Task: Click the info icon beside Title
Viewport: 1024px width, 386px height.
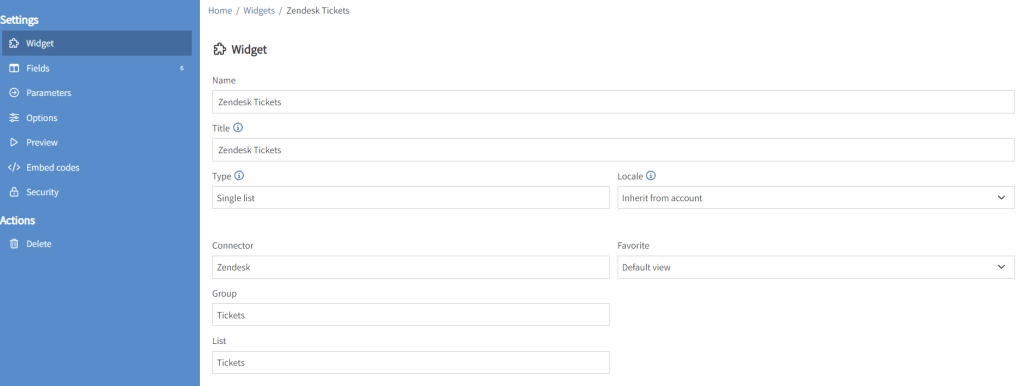Action: [x=238, y=128]
